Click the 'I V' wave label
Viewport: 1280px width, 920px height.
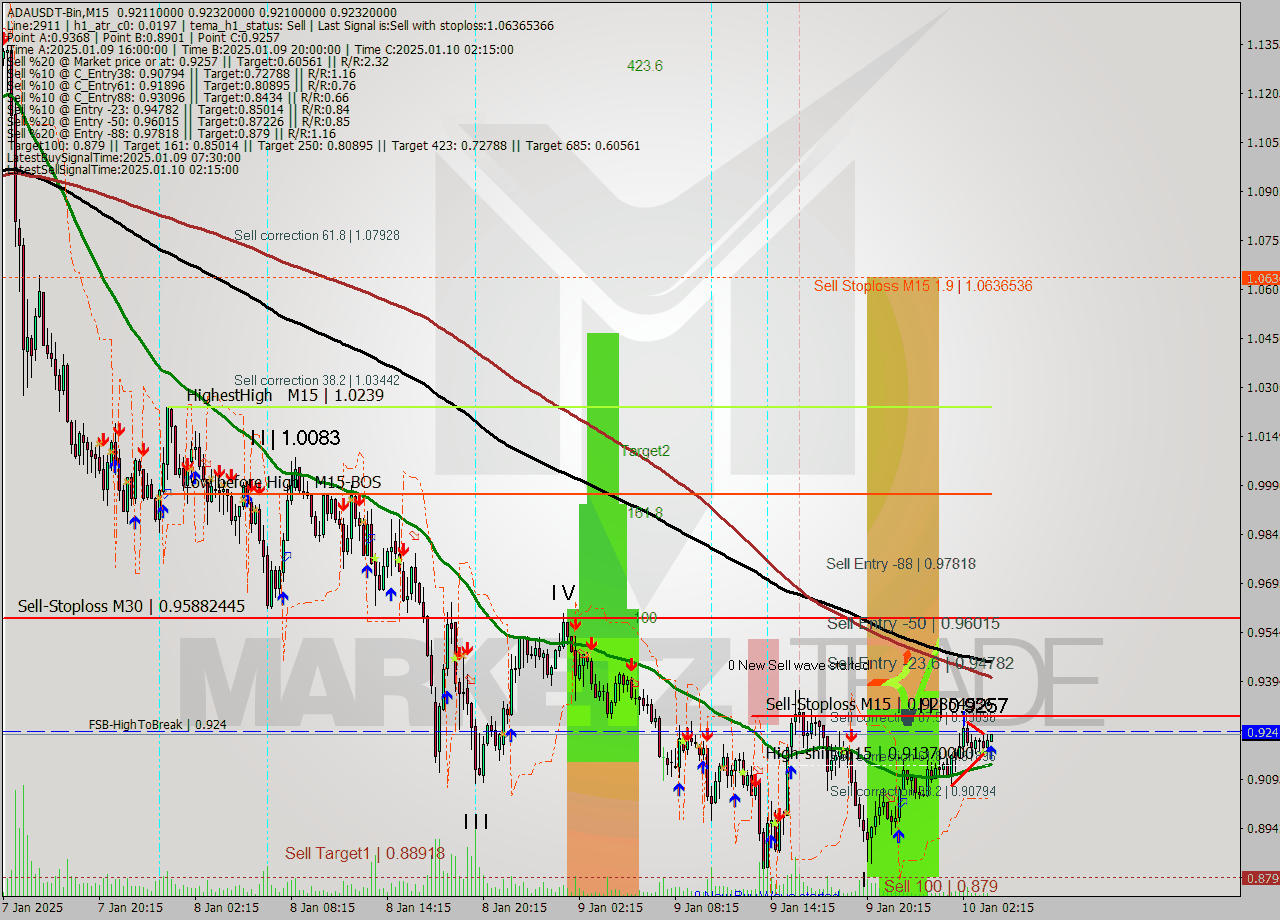click(x=564, y=593)
